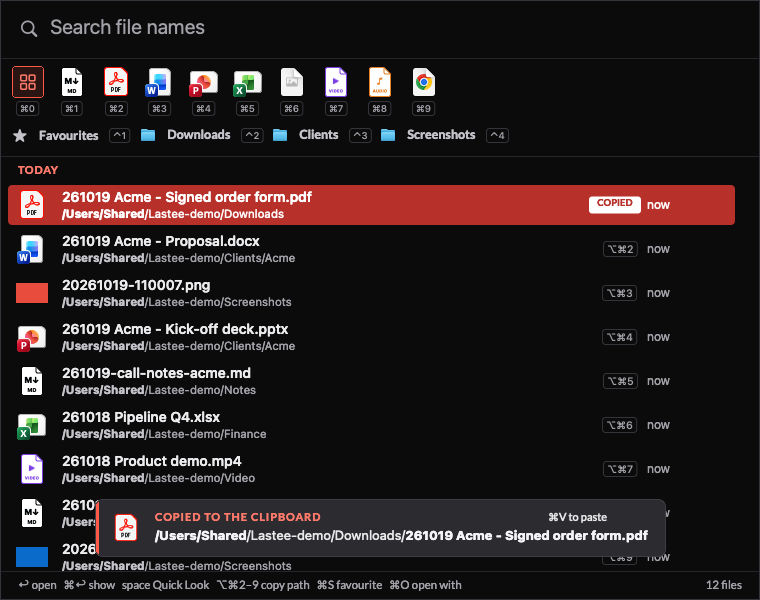This screenshot has width=760, height=600.
Task: Click the video icon of Product demo.mp4
Action: (x=32, y=469)
